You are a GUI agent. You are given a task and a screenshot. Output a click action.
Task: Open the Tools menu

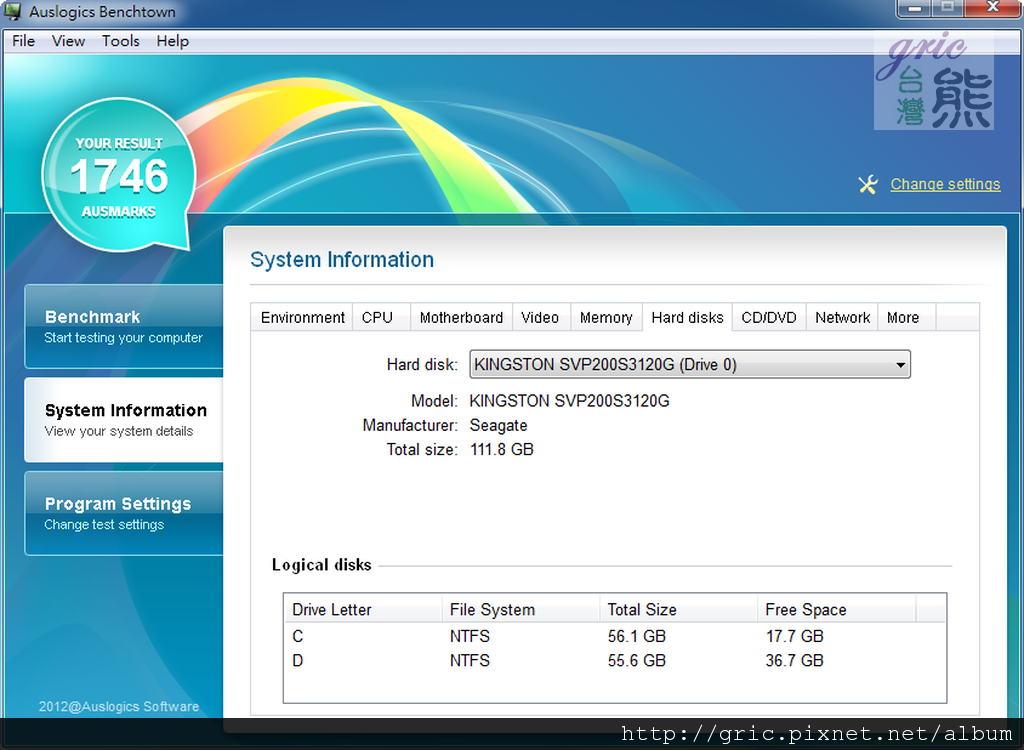121,41
